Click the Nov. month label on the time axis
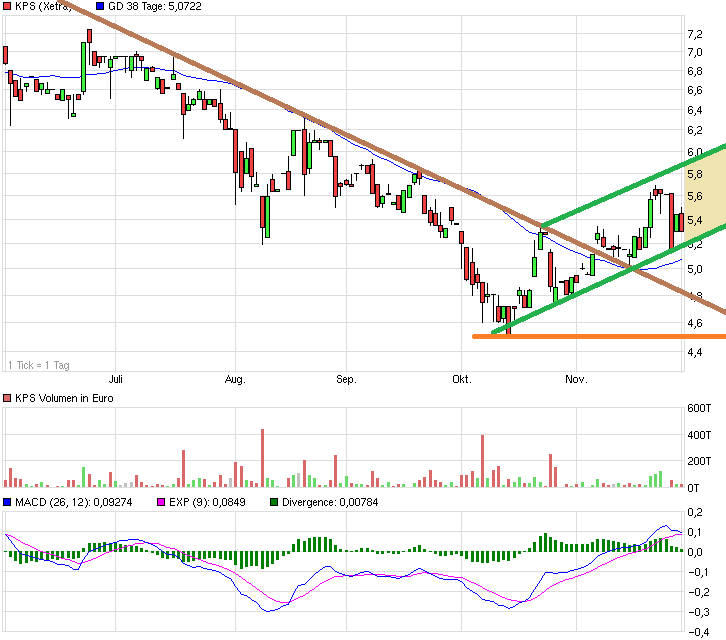The width and height of the screenshot is (726, 640). coord(575,380)
